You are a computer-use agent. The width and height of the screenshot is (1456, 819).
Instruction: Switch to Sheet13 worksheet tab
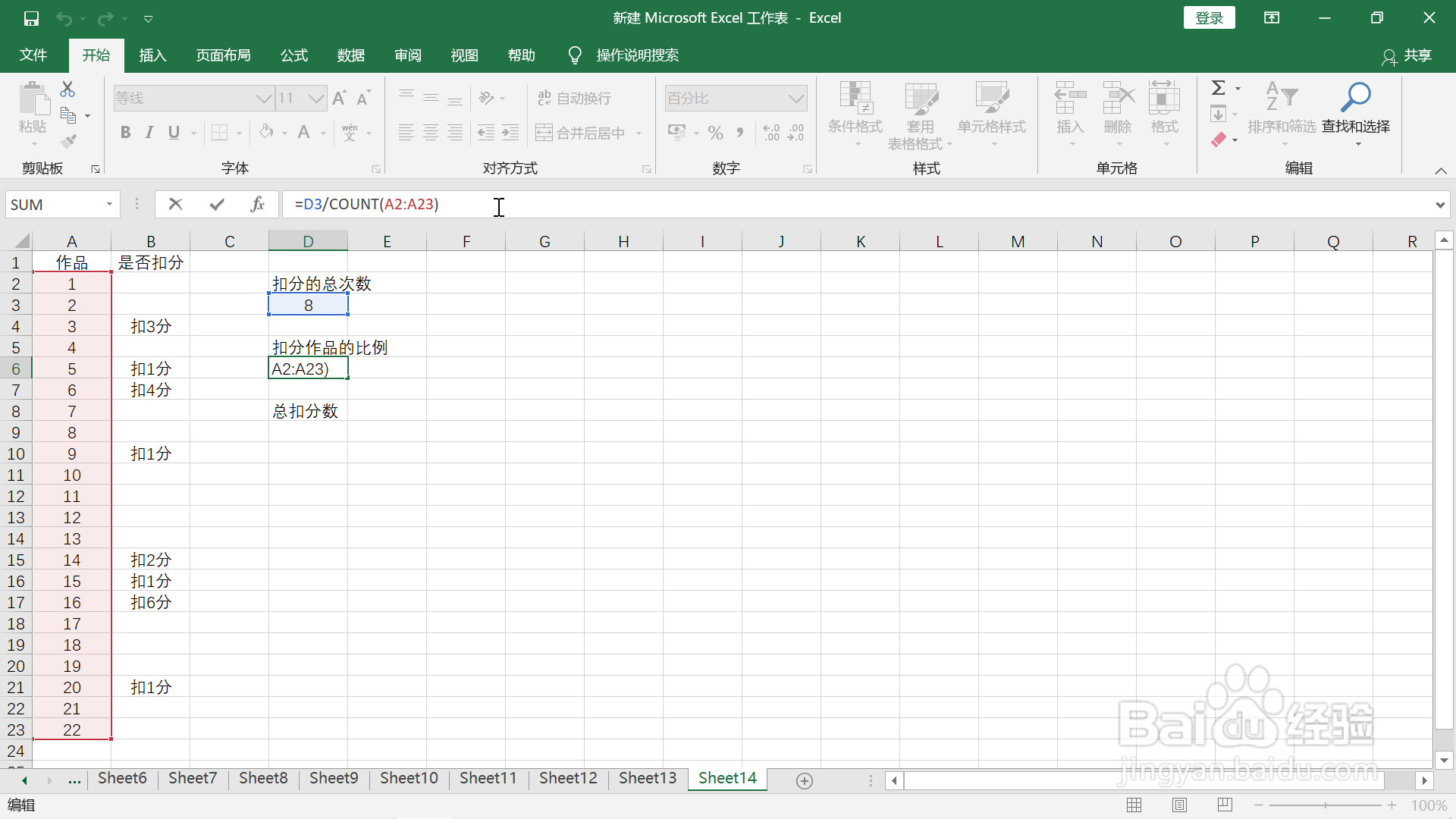647,778
